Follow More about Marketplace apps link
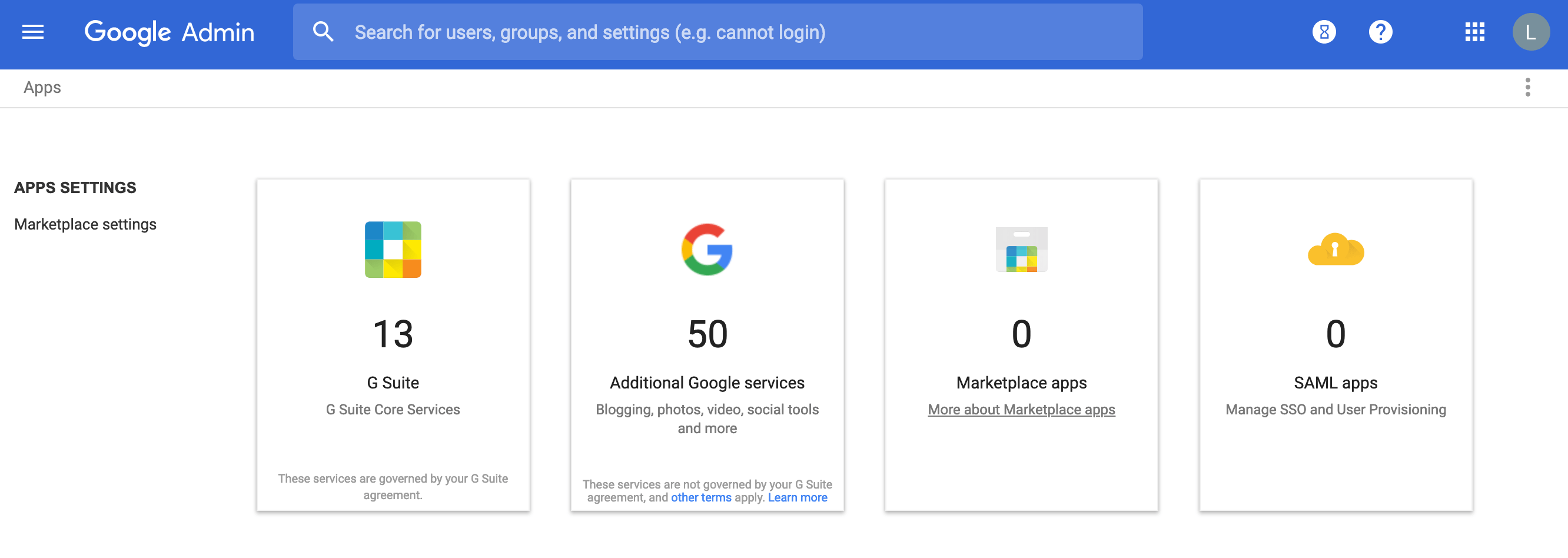Image resolution: width=1568 pixels, height=558 pixels. 1021,410
